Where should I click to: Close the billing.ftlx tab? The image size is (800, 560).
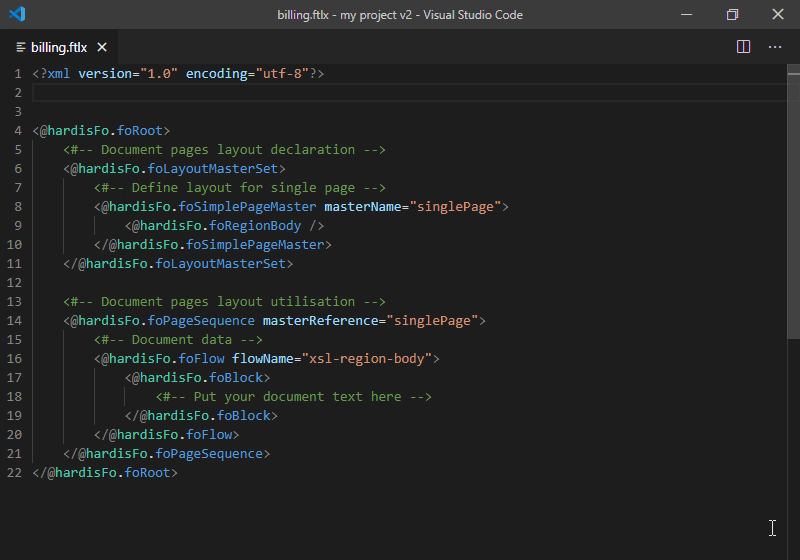102,47
